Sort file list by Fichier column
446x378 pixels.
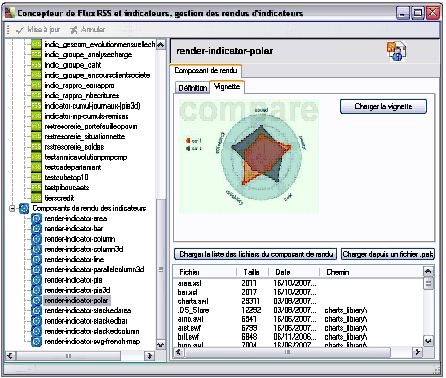tap(204, 272)
